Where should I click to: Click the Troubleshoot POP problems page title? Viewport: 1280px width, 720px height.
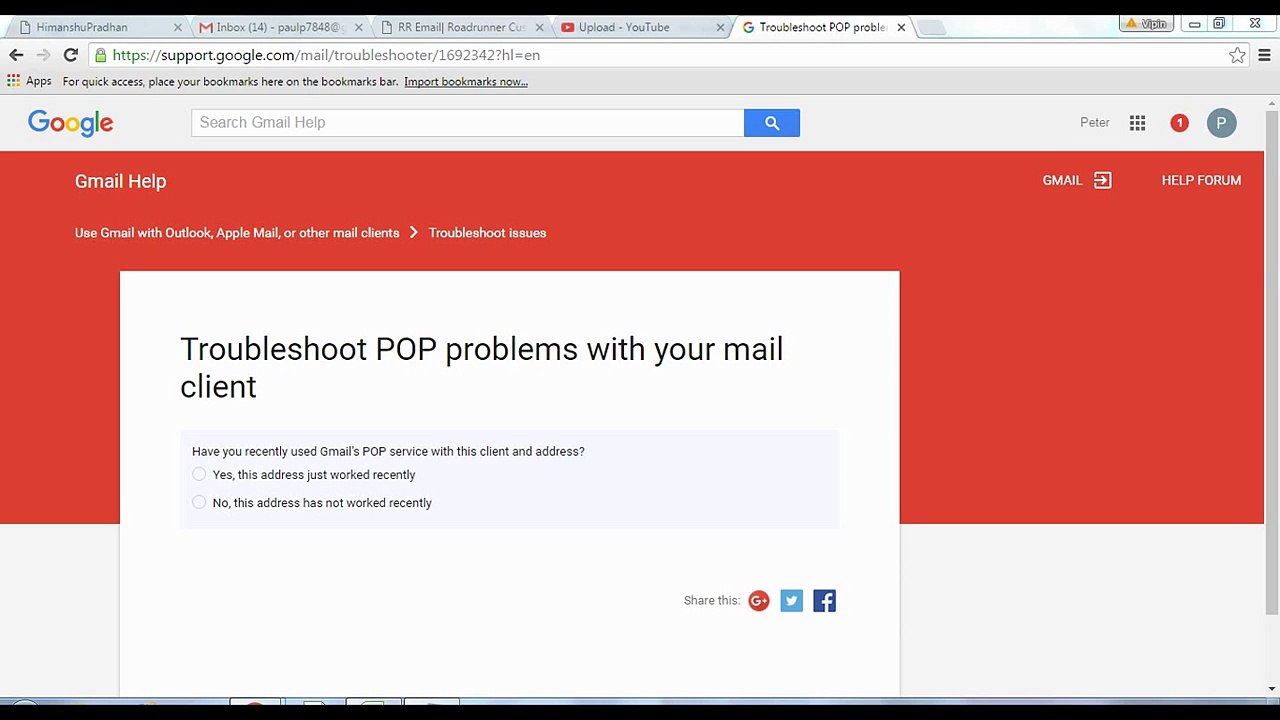481,367
